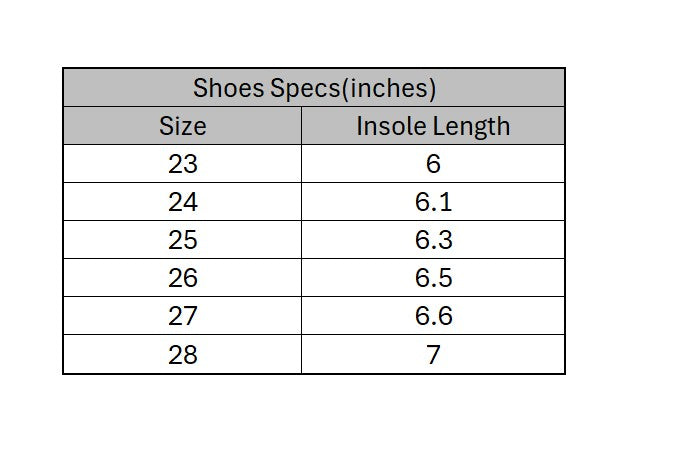Click the 'Insole Length' column header cell

tap(433, 126)
